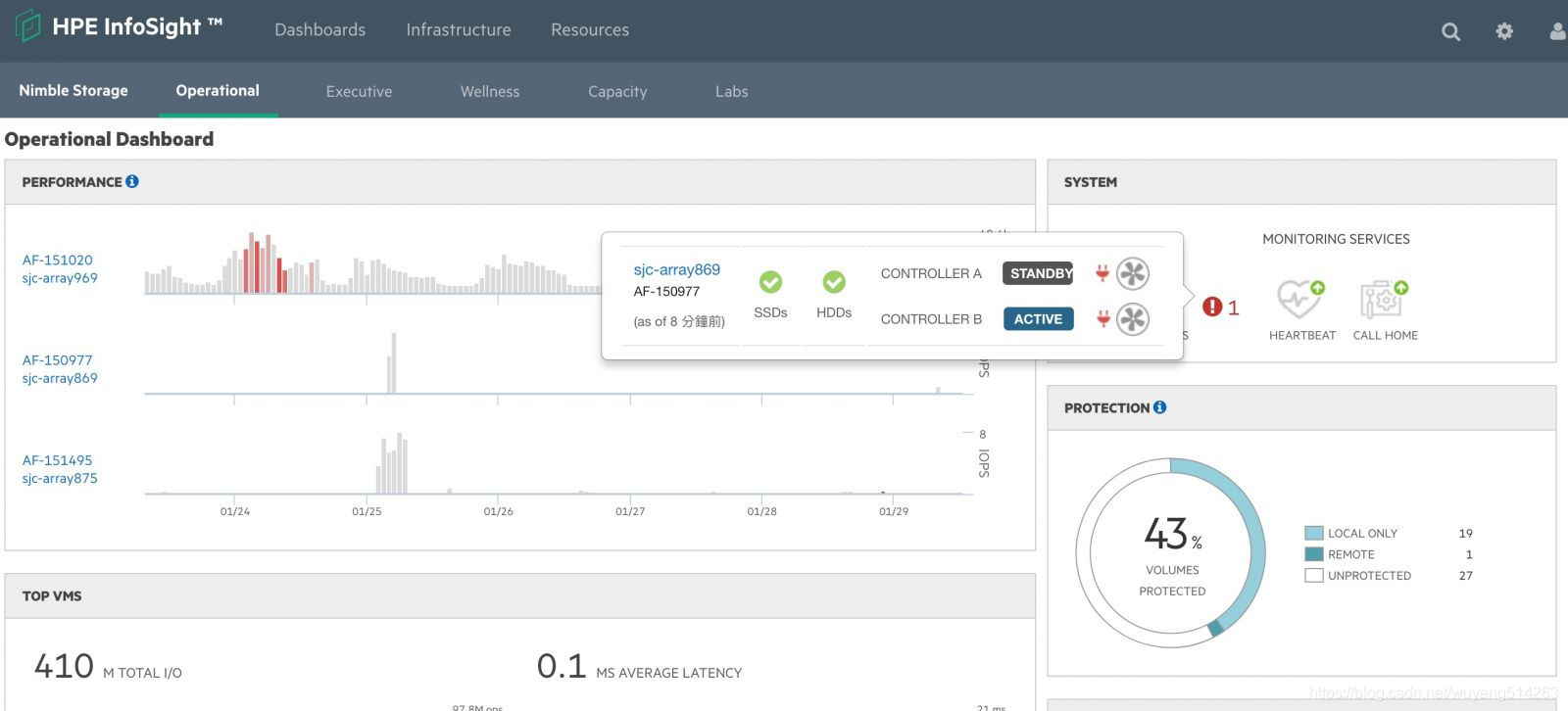1568x711 pixels.
Task: Open sjc-array869 link in Performance list
Action: tap(60, 378)
